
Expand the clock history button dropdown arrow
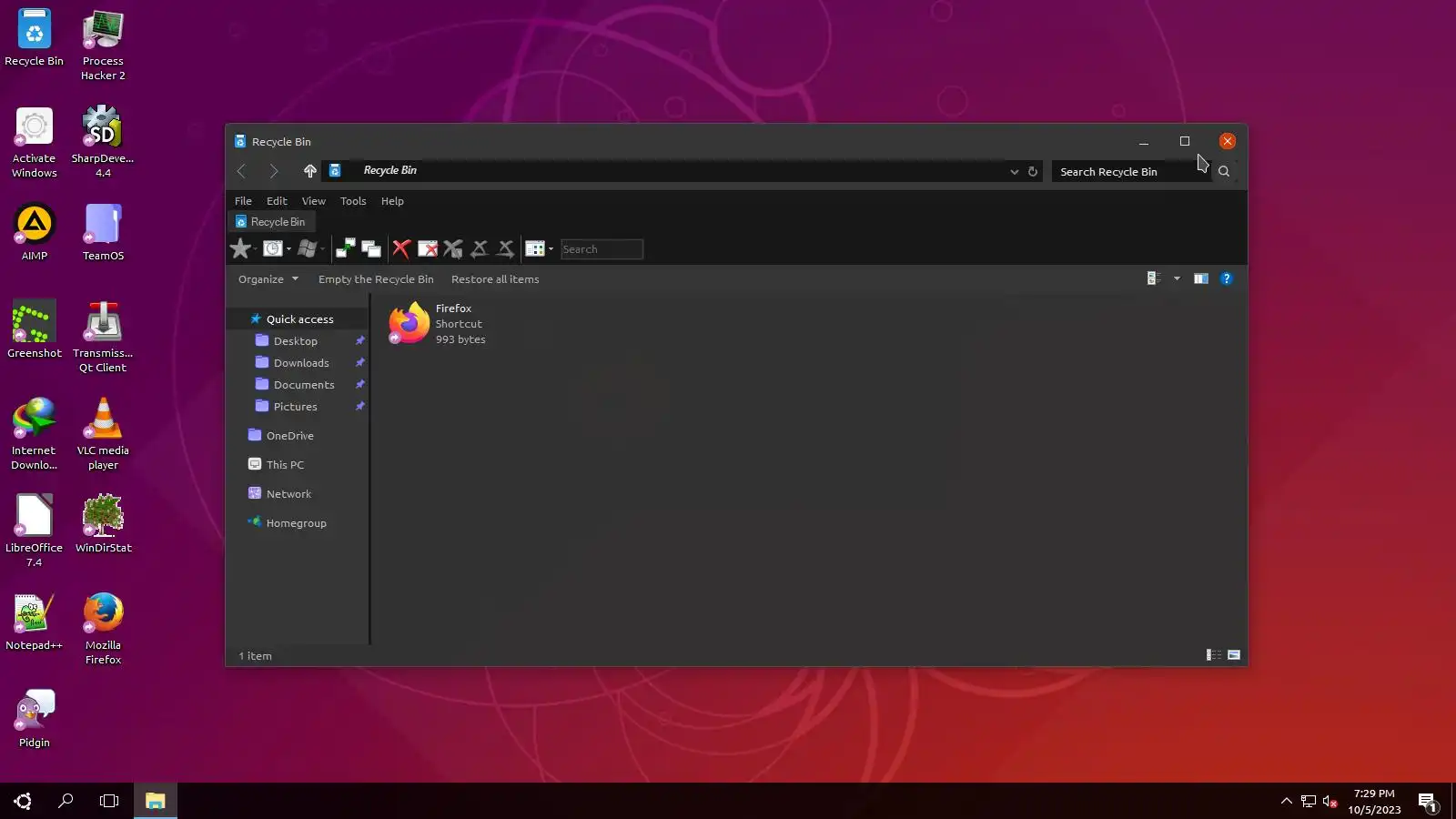click(x=288, y=249)
